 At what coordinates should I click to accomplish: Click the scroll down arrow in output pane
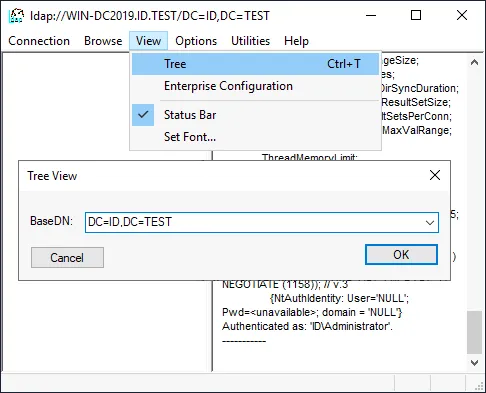474,363
